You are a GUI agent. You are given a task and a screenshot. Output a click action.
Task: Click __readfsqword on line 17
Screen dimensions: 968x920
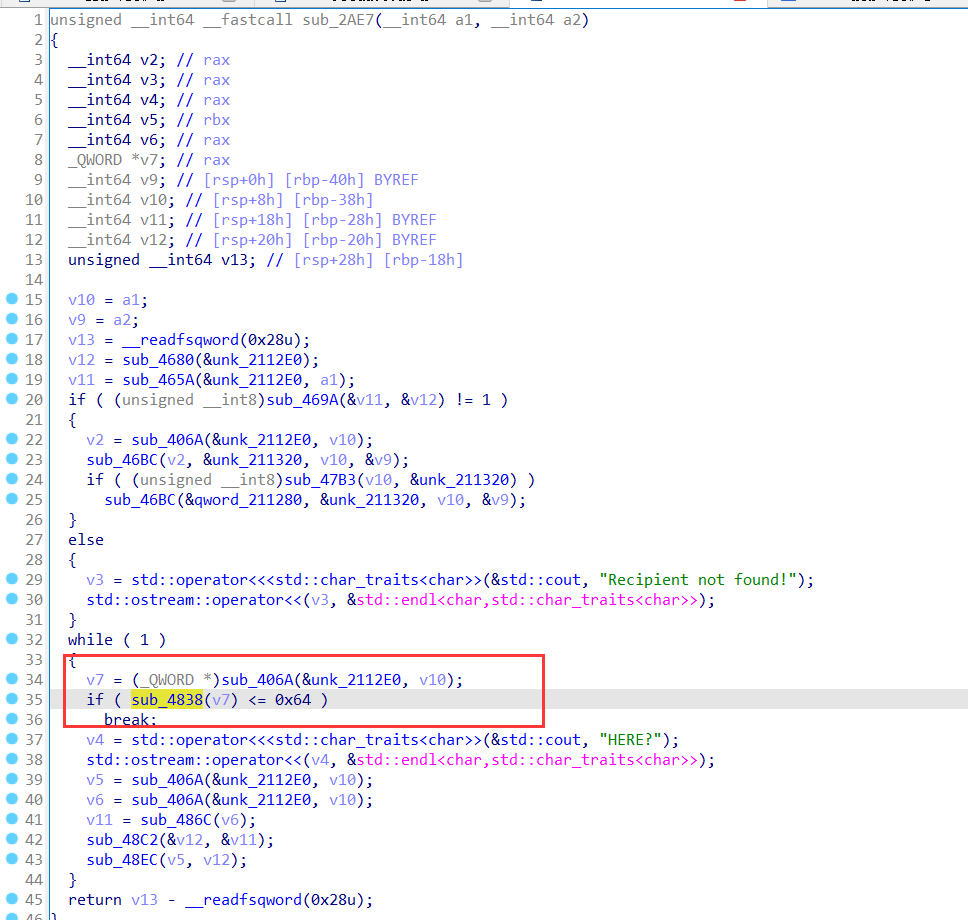[x=180, y=340]
